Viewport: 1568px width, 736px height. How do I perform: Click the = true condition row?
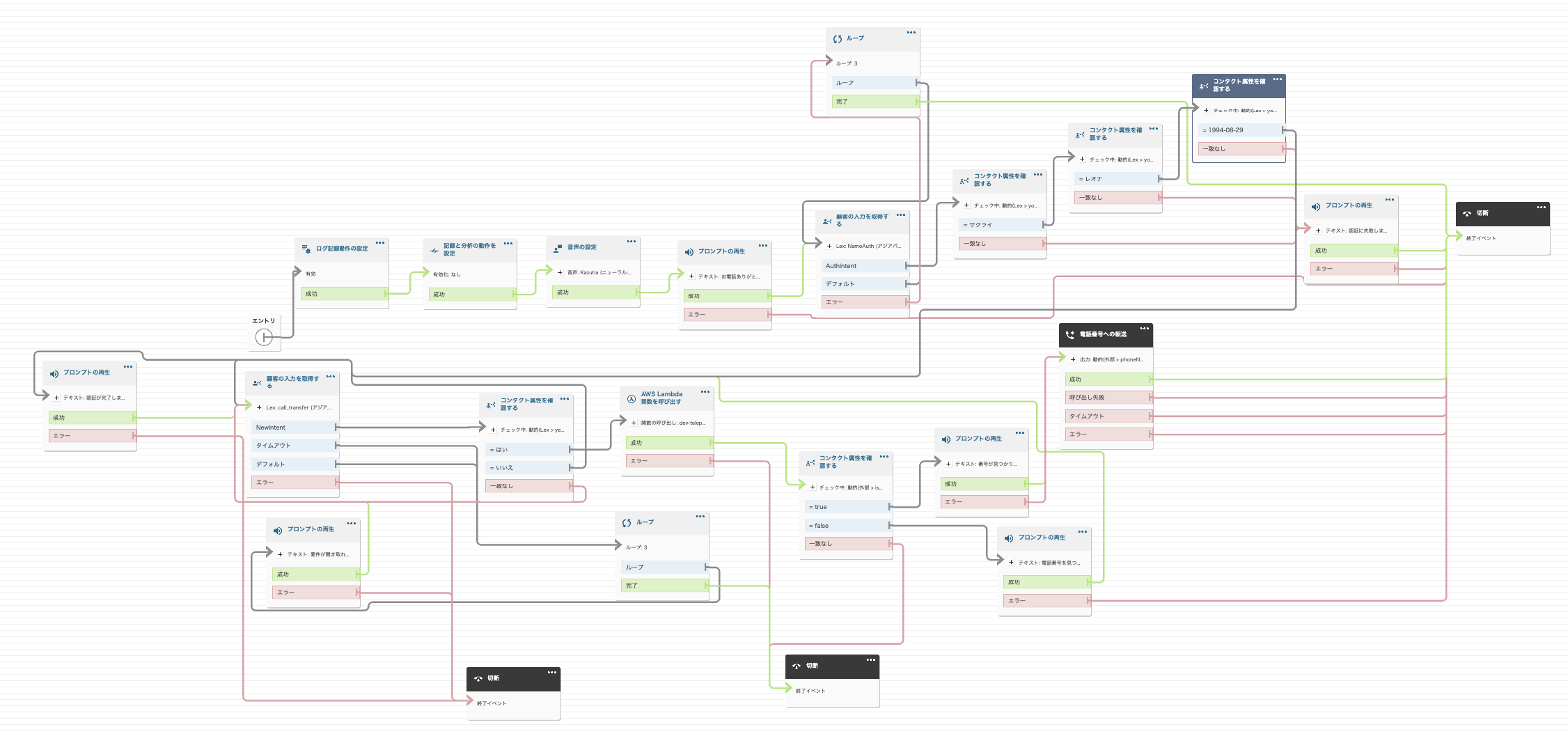point(848,507)
